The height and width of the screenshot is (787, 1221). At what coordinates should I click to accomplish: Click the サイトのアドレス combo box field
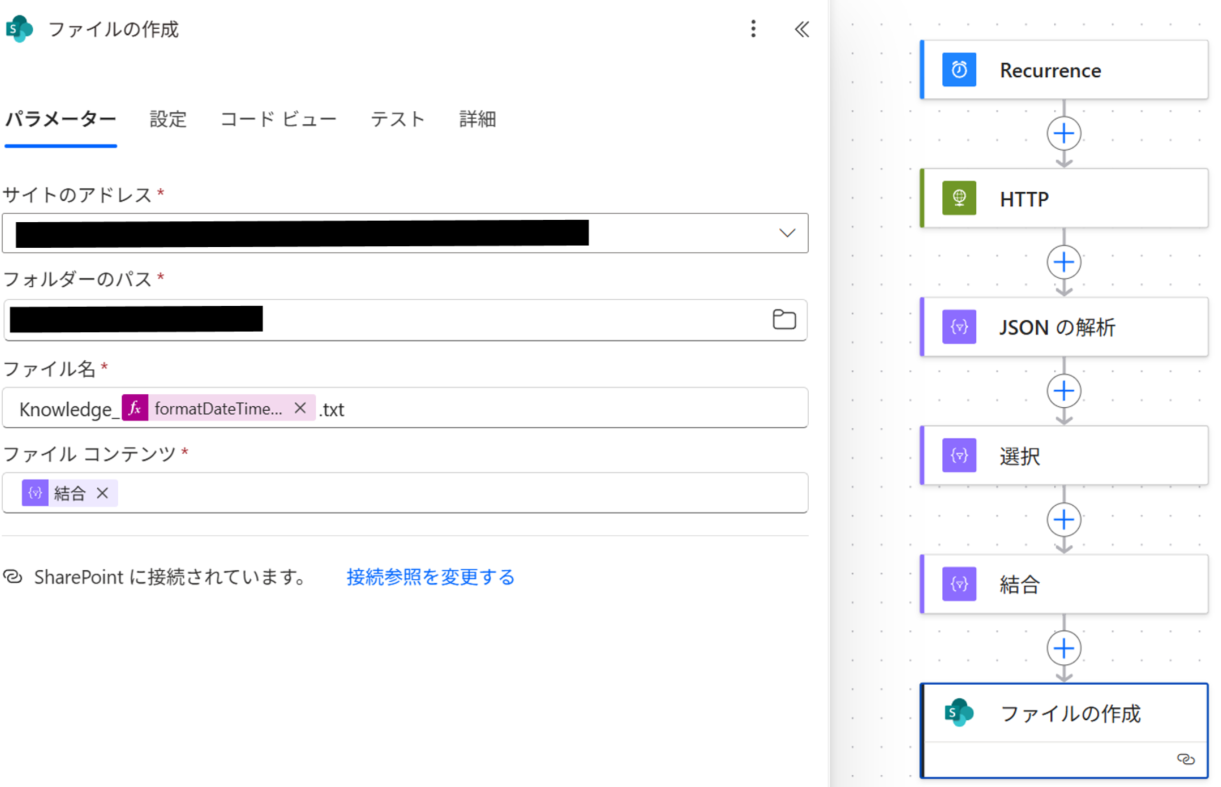point(405,233)
